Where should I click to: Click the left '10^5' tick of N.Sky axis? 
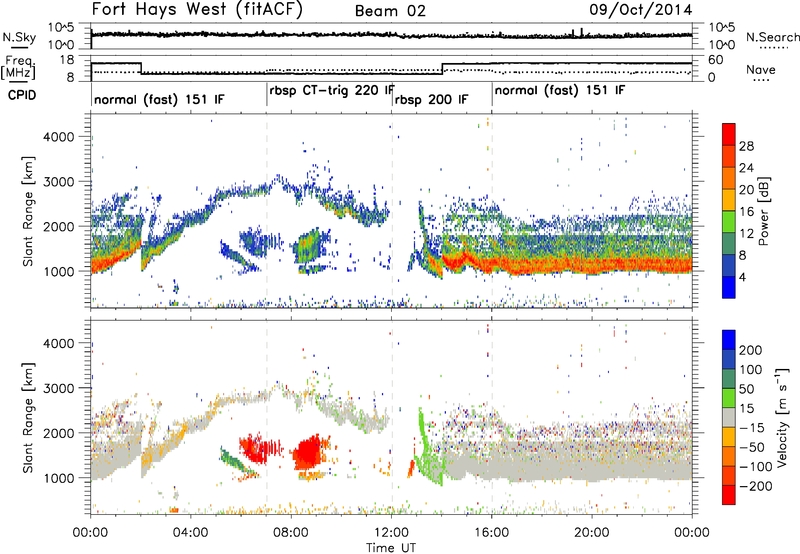pos(61,28)
